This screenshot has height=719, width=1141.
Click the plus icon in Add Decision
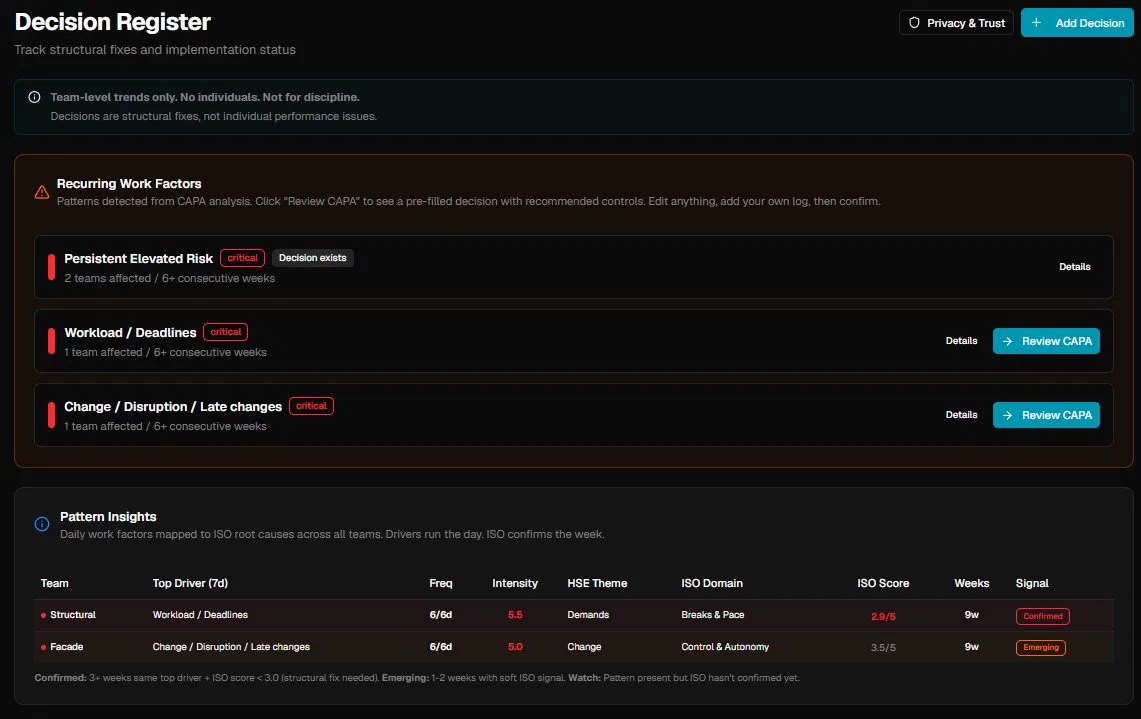click(x=1036, y=23)
